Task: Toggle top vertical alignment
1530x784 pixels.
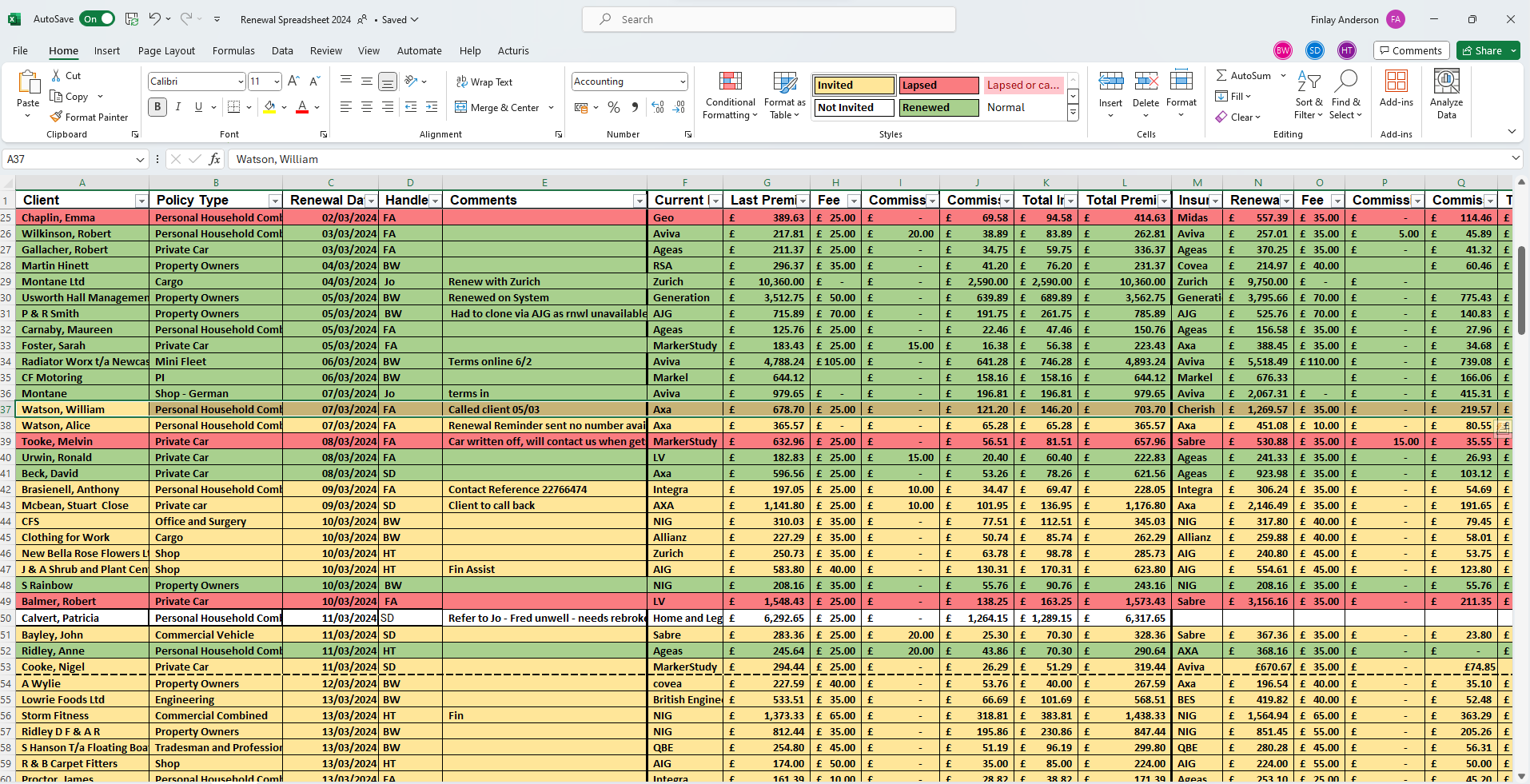Action: click(346, 81)
